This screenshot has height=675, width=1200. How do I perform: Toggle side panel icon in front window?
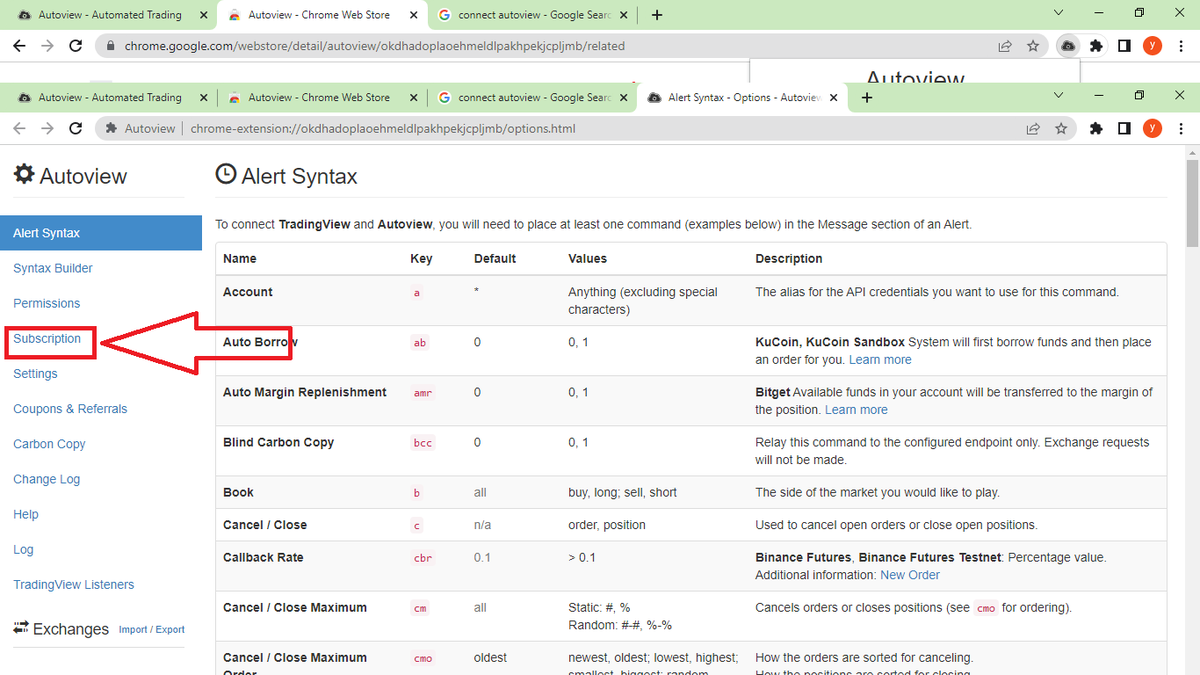[1124, 128]
